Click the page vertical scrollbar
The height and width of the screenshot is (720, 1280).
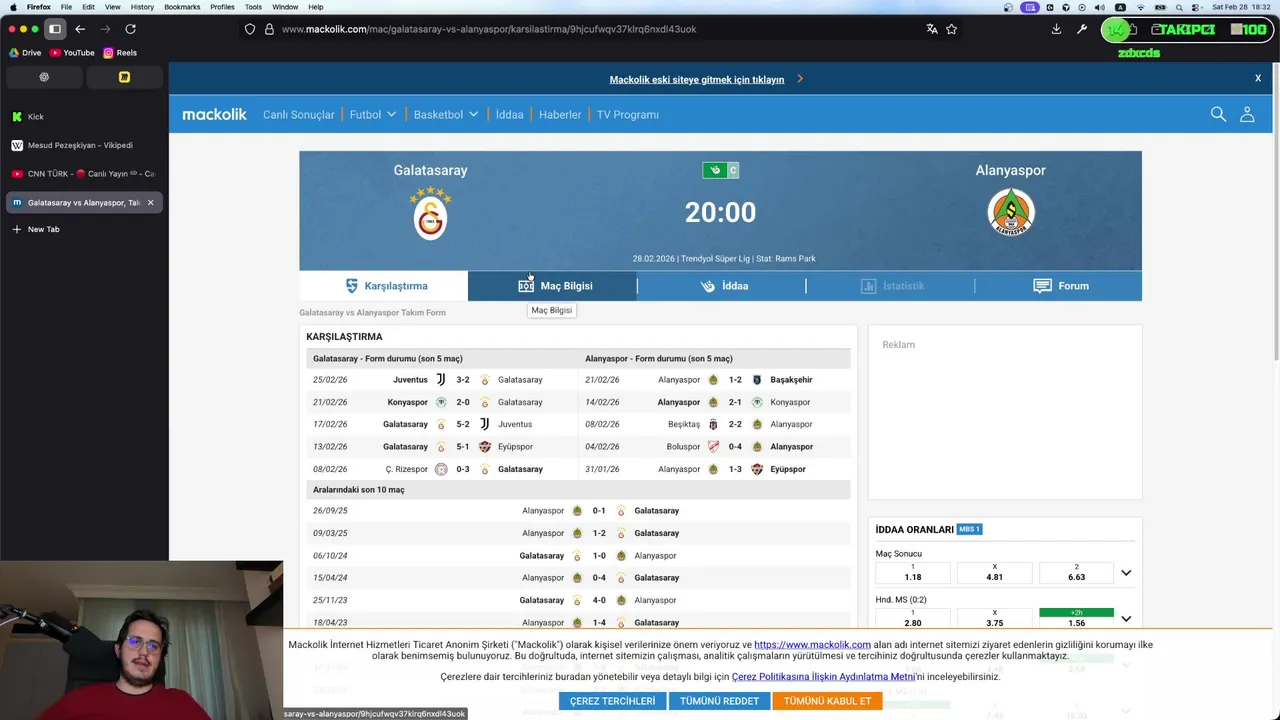[x=1275, y=210]
